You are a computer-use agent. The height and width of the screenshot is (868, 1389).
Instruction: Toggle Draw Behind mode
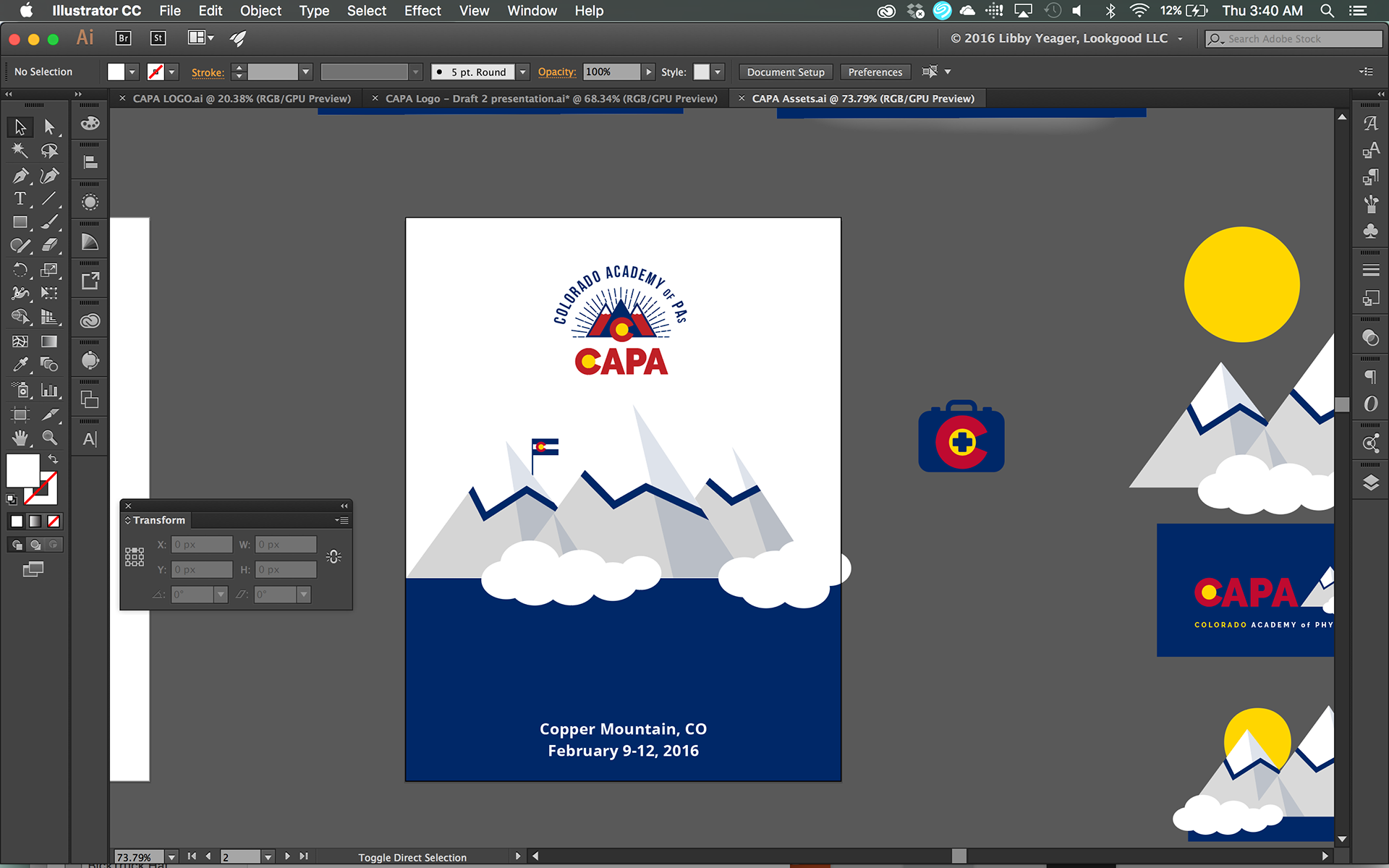point(35,545)
